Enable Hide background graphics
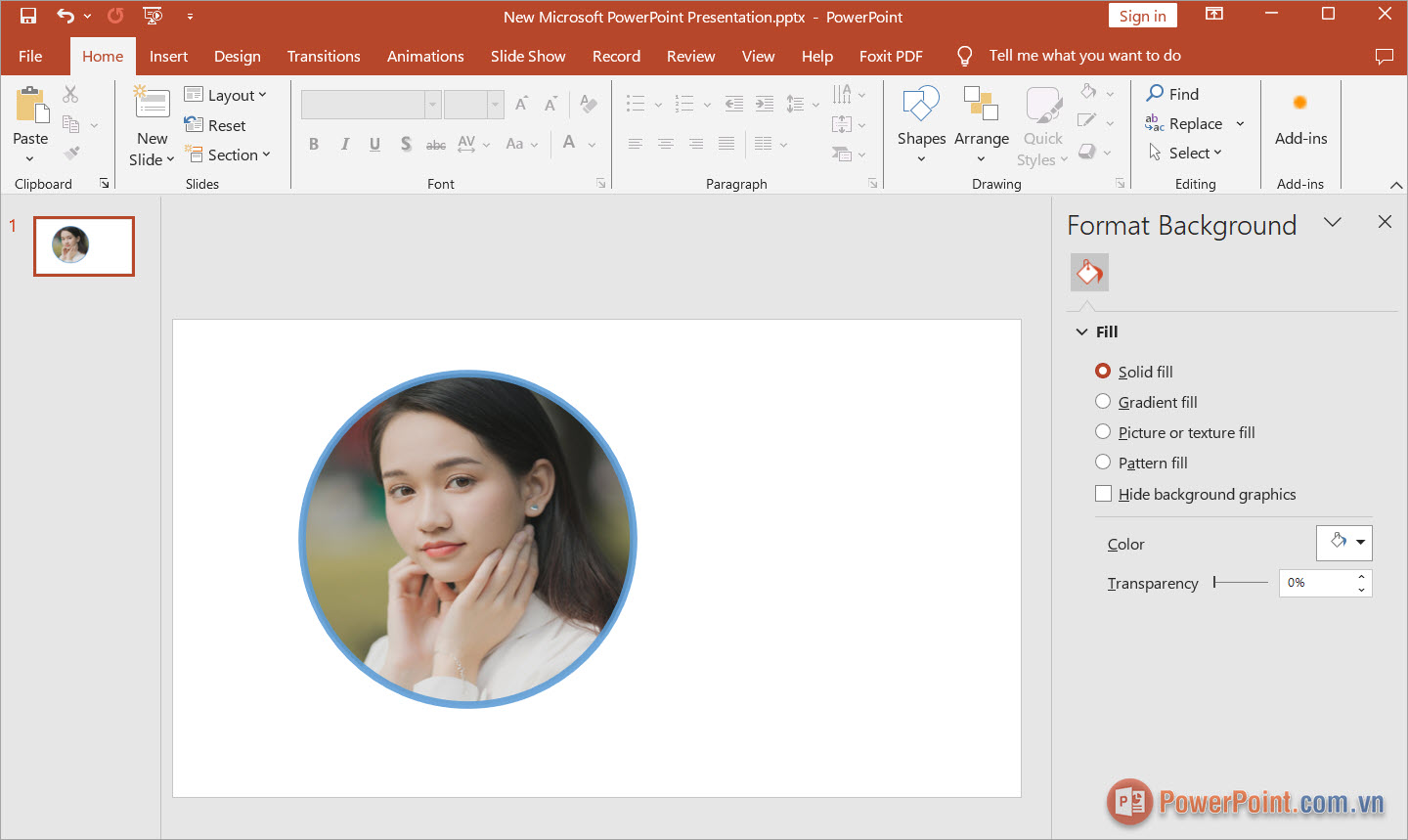 click(1103, 493)
